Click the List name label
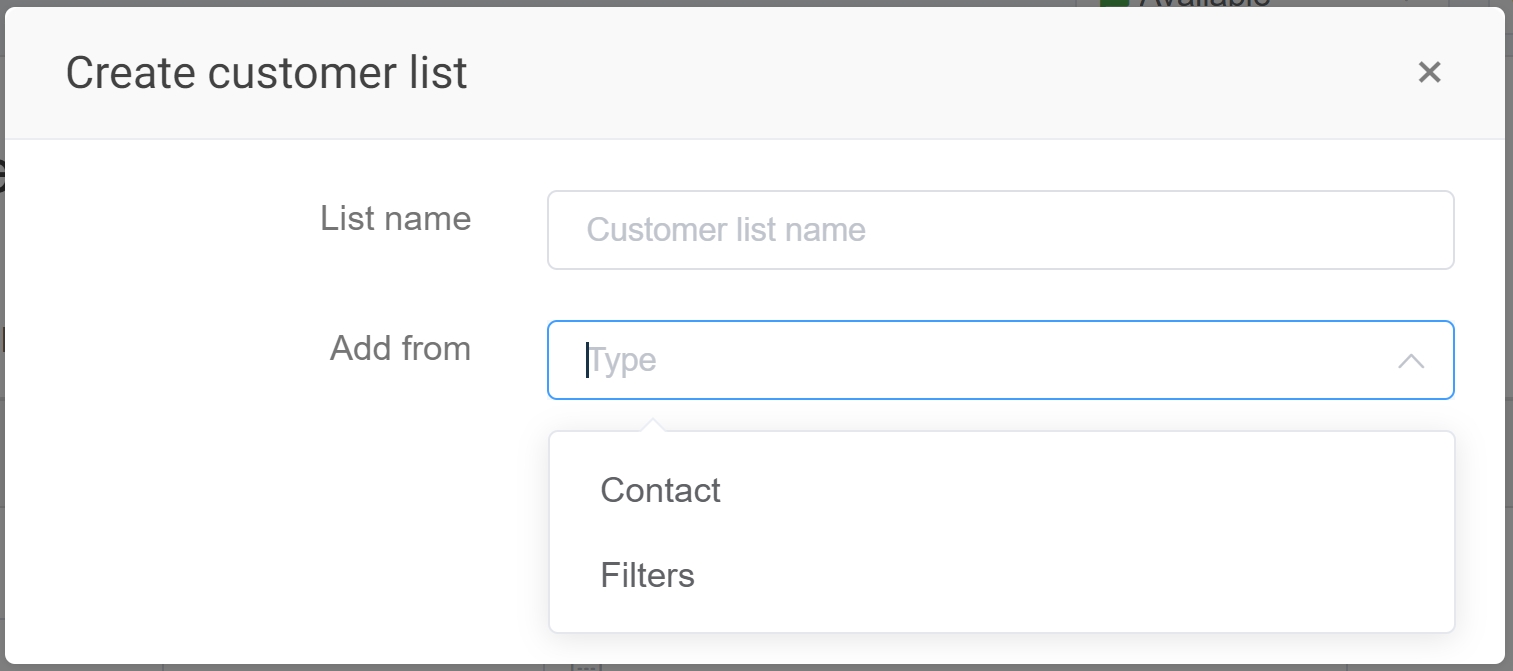The width and height of the screenshot is (1513, 671). (x=395, y=218)
